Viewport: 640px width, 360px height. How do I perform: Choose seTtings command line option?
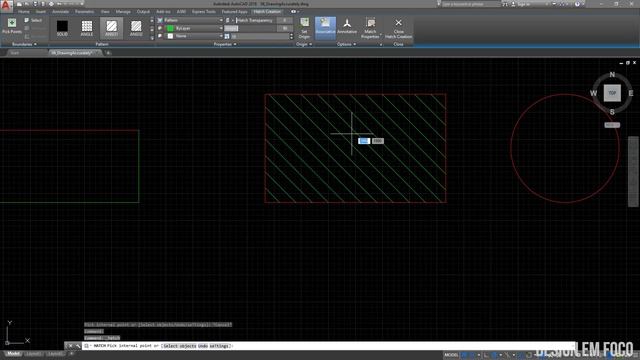[220, 346]
